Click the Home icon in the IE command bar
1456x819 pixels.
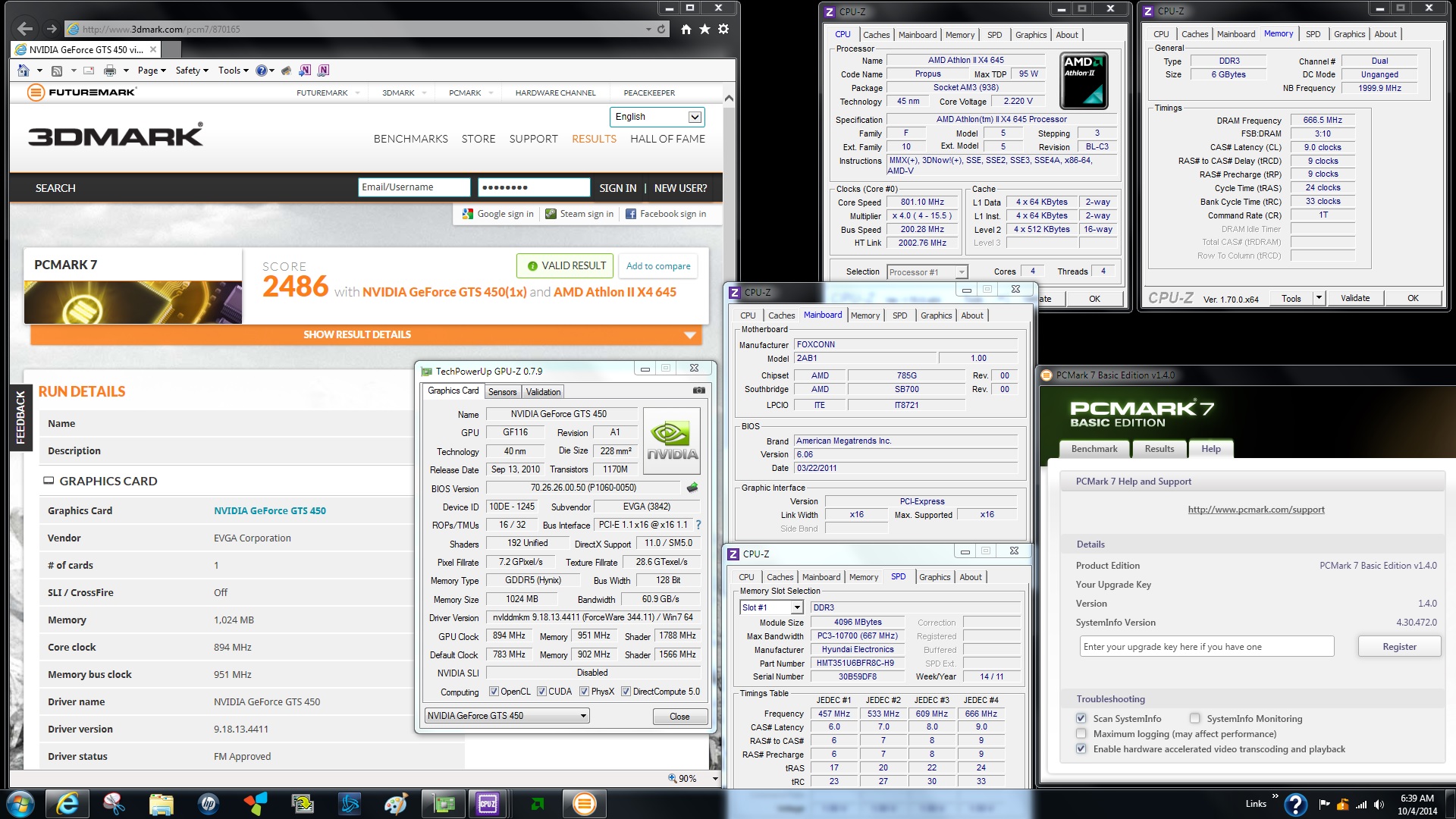(x=24, y=71)
